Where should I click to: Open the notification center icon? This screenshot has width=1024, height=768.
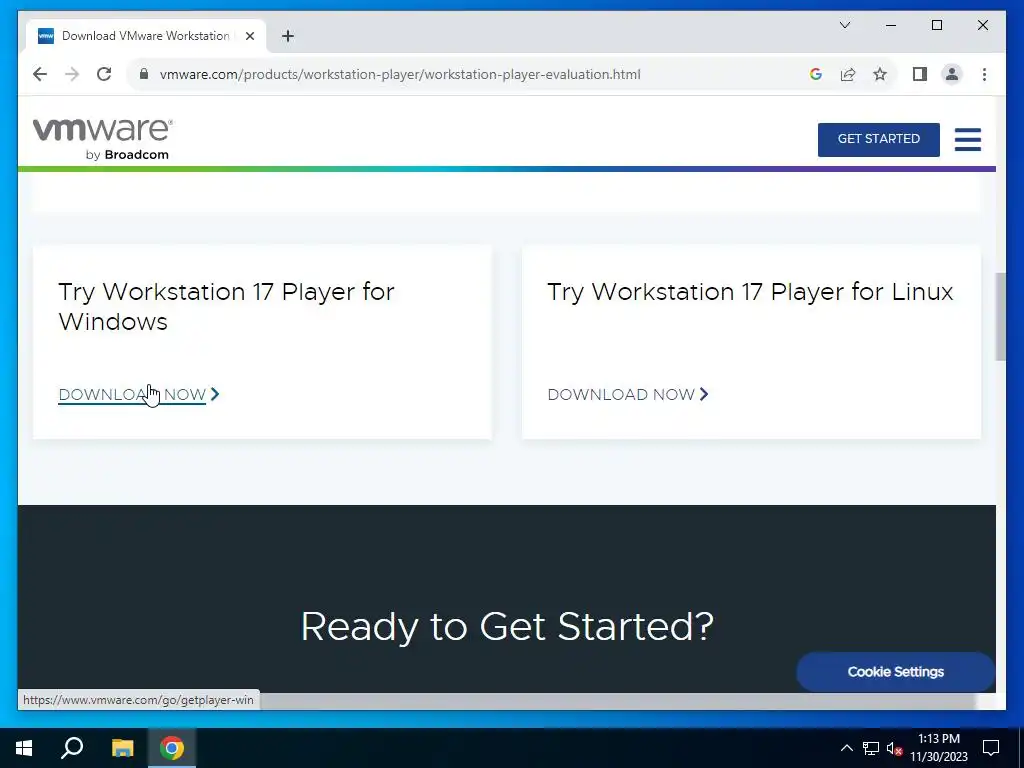991,748
